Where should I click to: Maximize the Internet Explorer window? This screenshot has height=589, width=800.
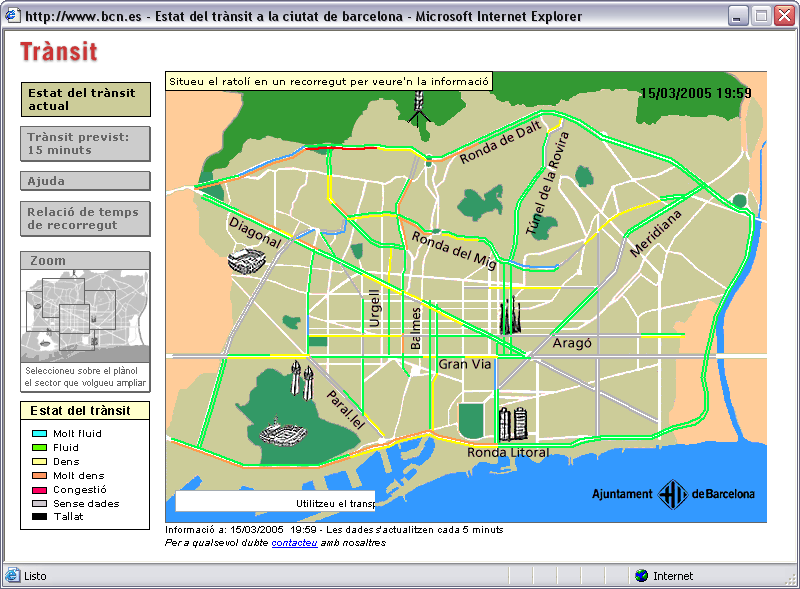point(761,16)
